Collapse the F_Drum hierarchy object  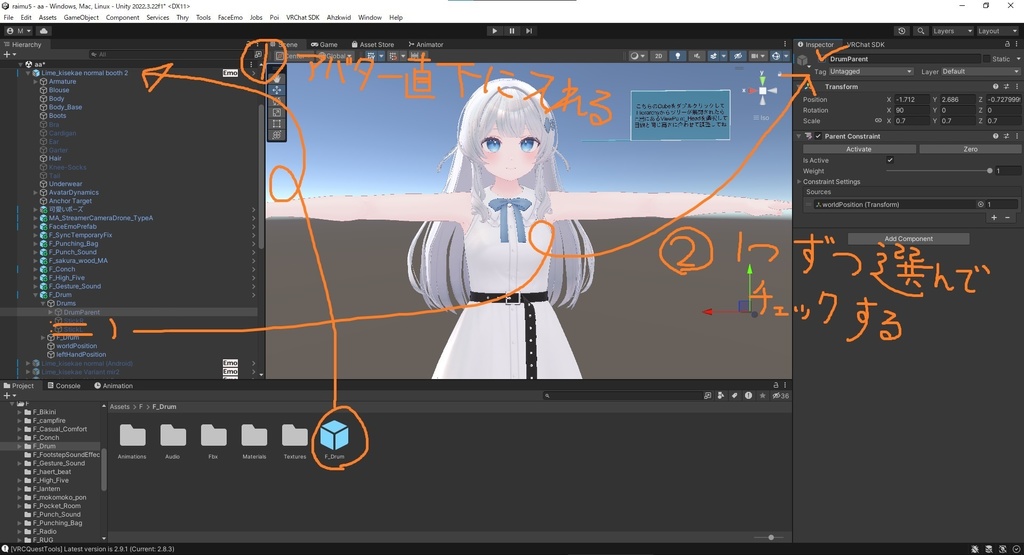tap(37, 294)
